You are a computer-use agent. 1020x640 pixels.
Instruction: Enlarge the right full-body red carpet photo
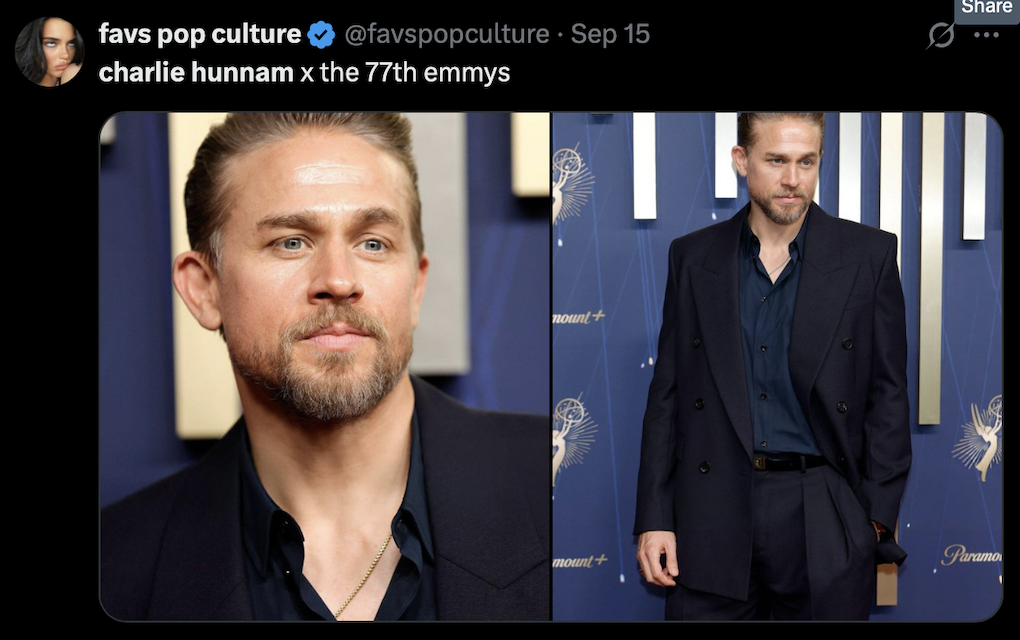[x=776, y=366]
